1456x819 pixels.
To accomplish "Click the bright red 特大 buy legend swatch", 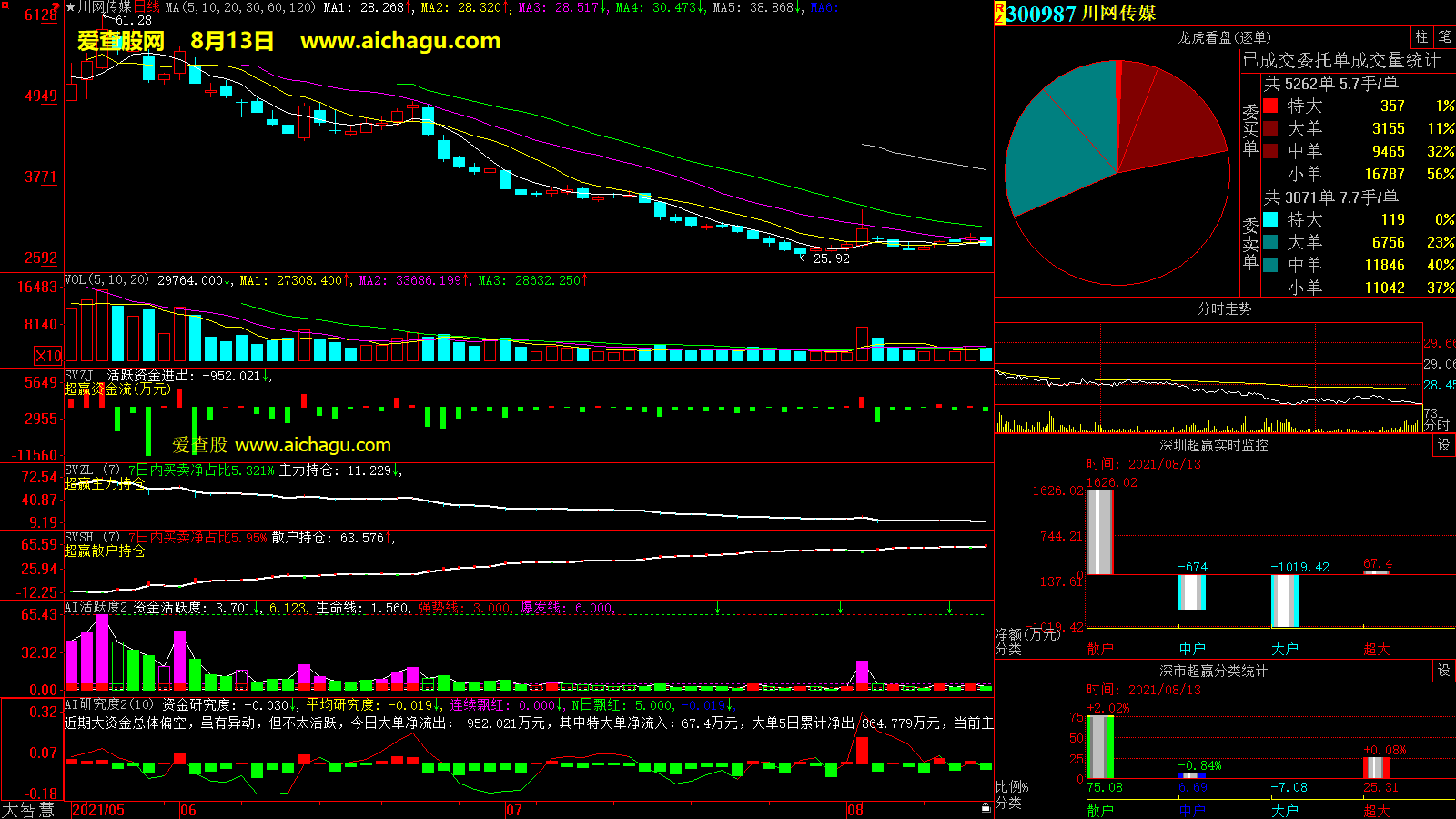I will pyautogui.click(x=1270, y=106).
